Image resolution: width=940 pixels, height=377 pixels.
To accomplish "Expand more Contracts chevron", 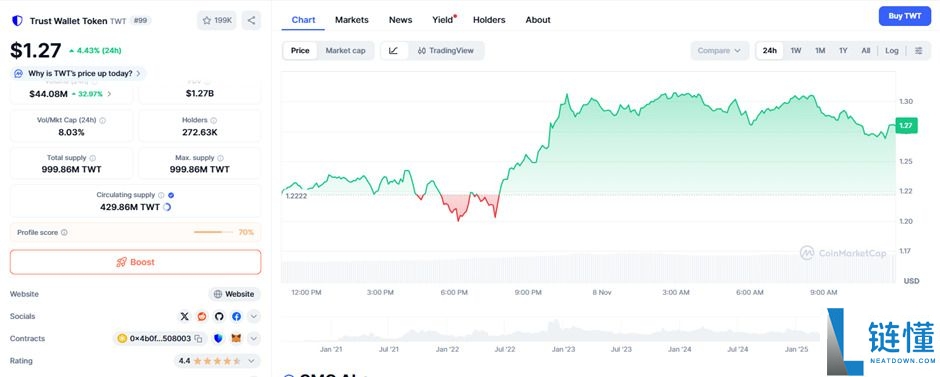I will click(x=254, y=339).
